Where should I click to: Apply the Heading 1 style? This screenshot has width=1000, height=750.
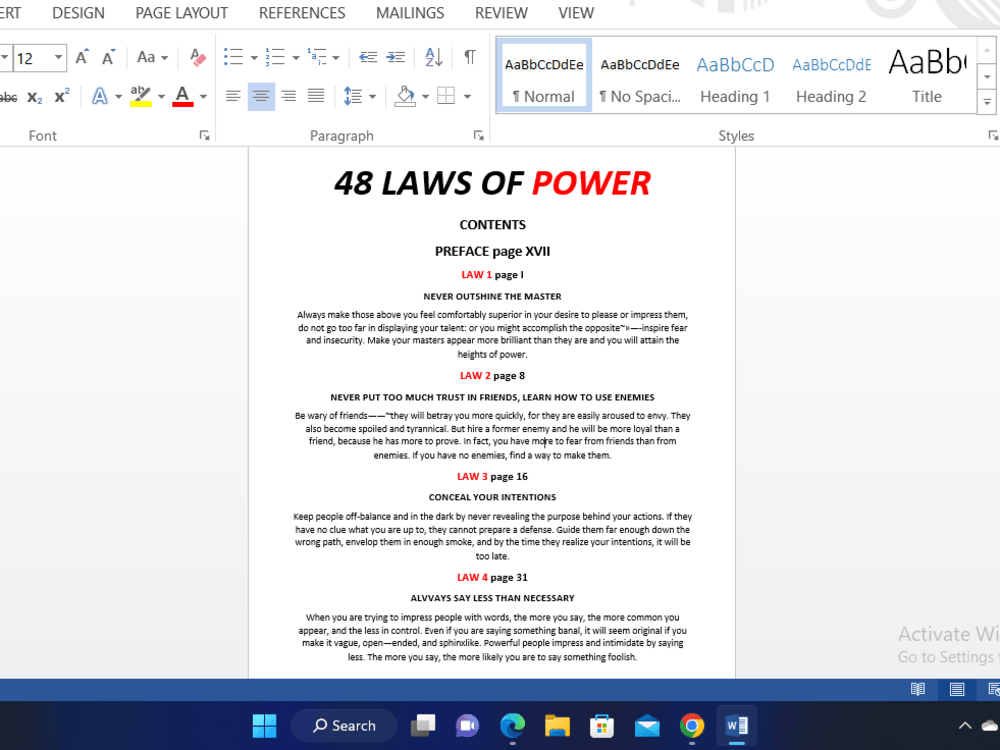pyautogui.click(x=735, y=76)
